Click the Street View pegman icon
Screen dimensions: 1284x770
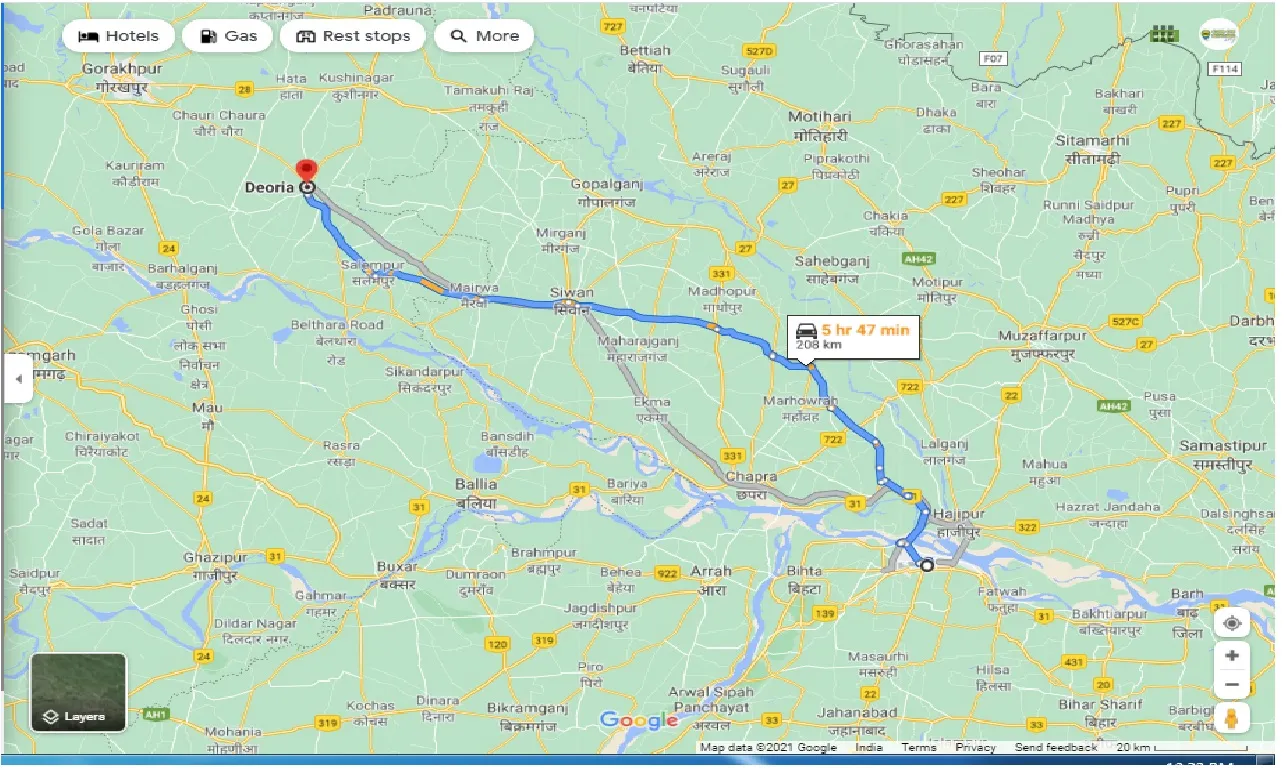(x=1232, y=719)
